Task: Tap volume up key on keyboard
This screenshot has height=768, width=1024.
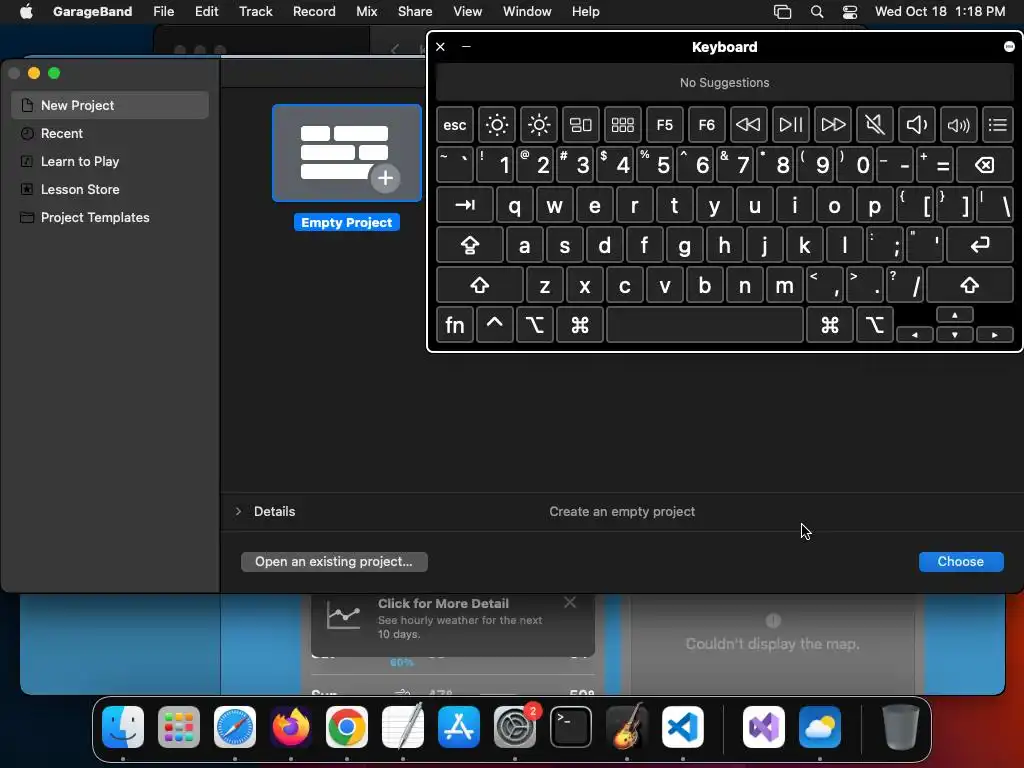Action: tap(959, 125)
